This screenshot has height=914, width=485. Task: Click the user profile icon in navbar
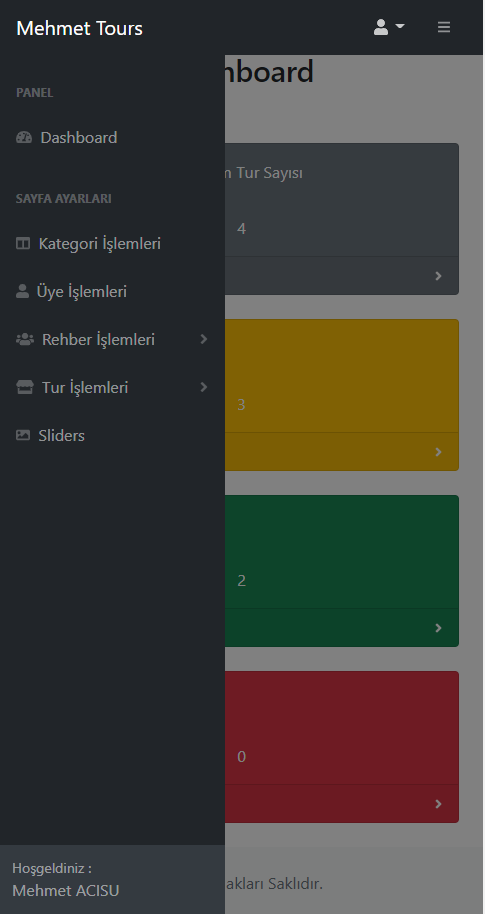(381, 27)
